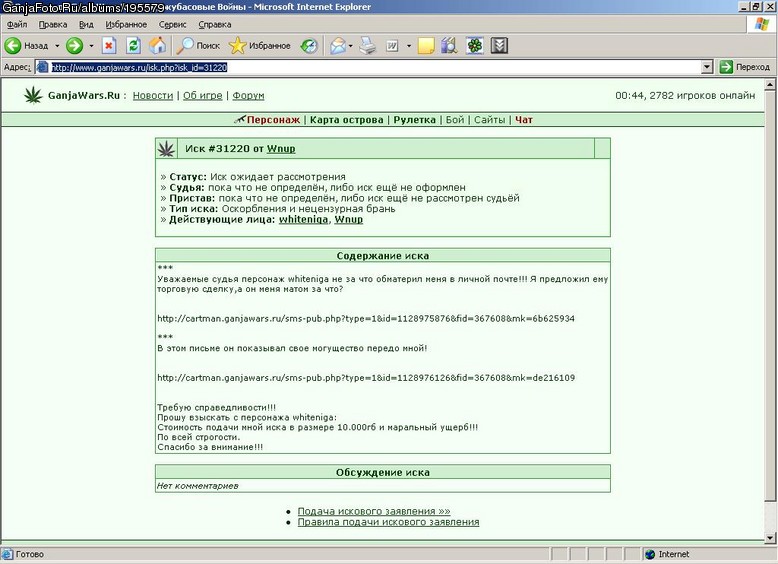This screenshot has width=778, height=564.
Task: Expand the Back button history dropdown arrow
Action: click(x=57, y=46)
